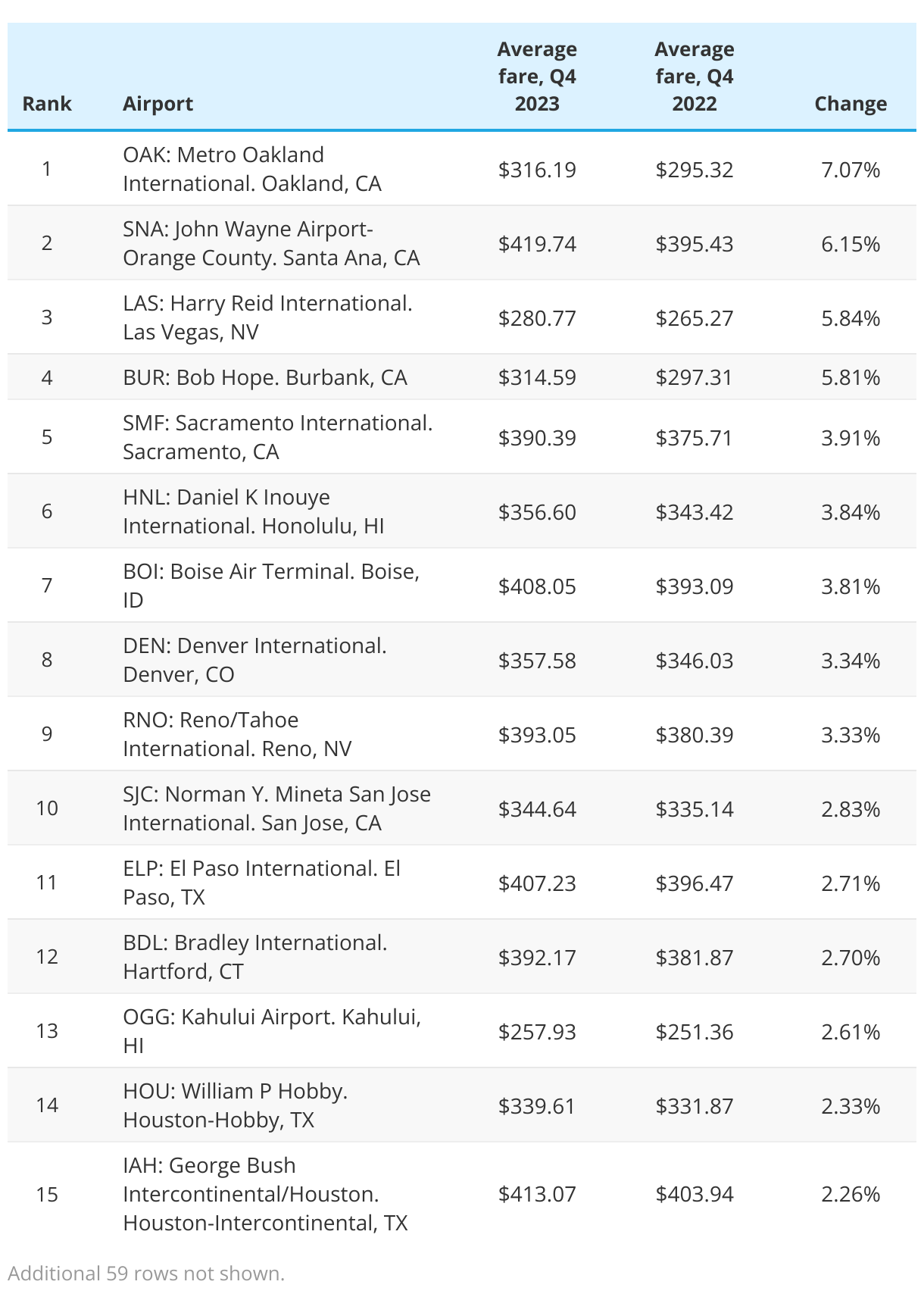Click the BDL Bradley International airport name

[255, 957]
